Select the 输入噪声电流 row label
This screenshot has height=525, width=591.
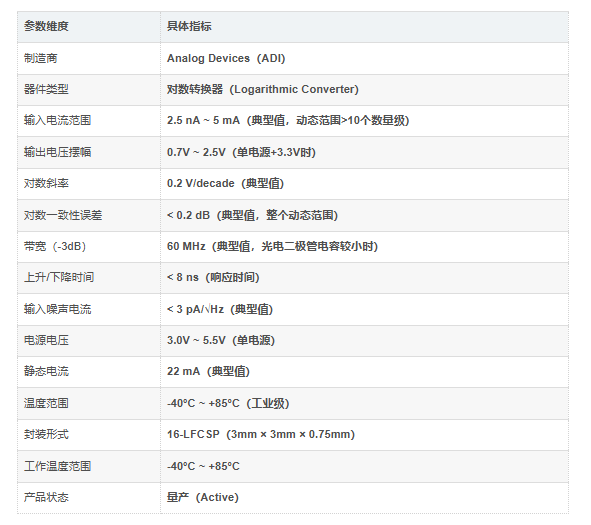57,309
